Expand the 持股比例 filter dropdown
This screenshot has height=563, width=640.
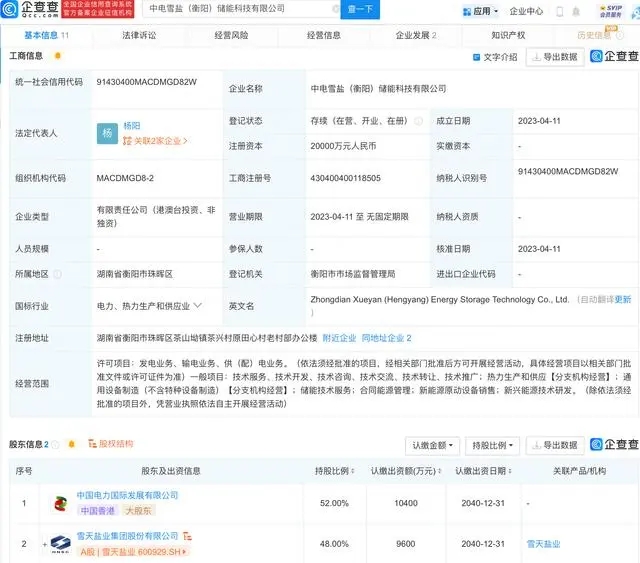click(x=493, y=444)
